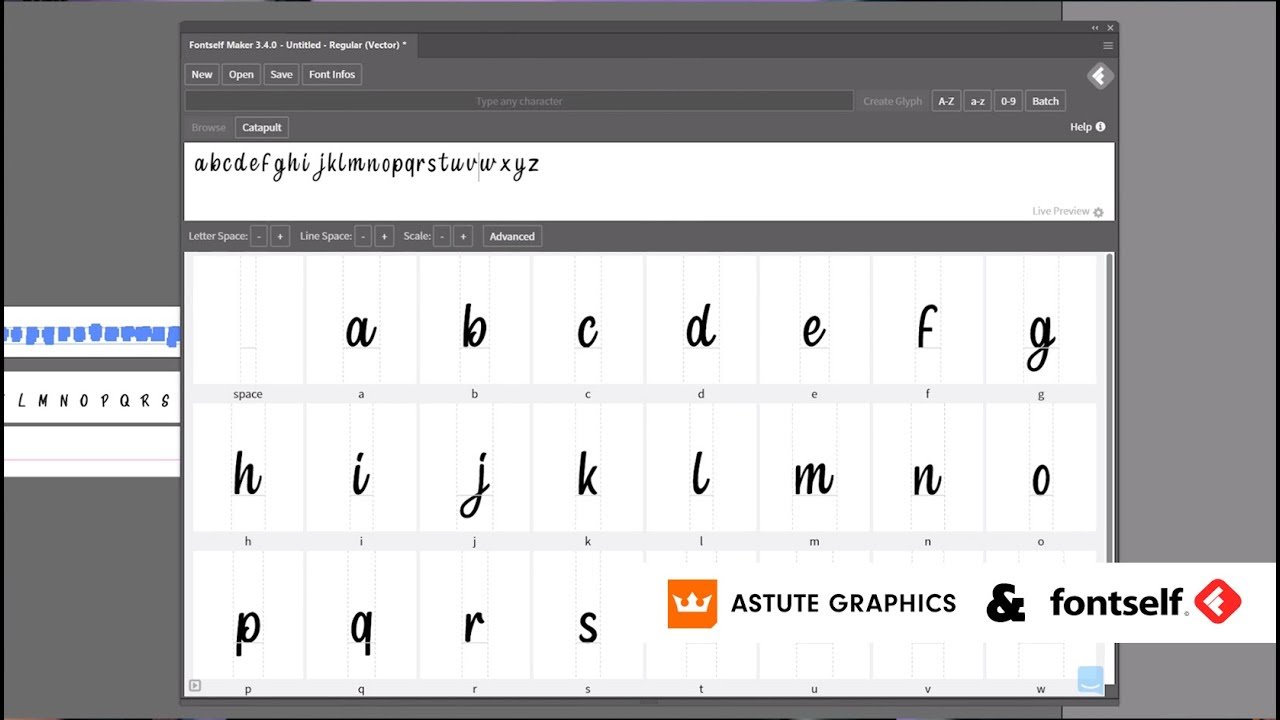Select the glyph 'f' cell

[927, 320]
